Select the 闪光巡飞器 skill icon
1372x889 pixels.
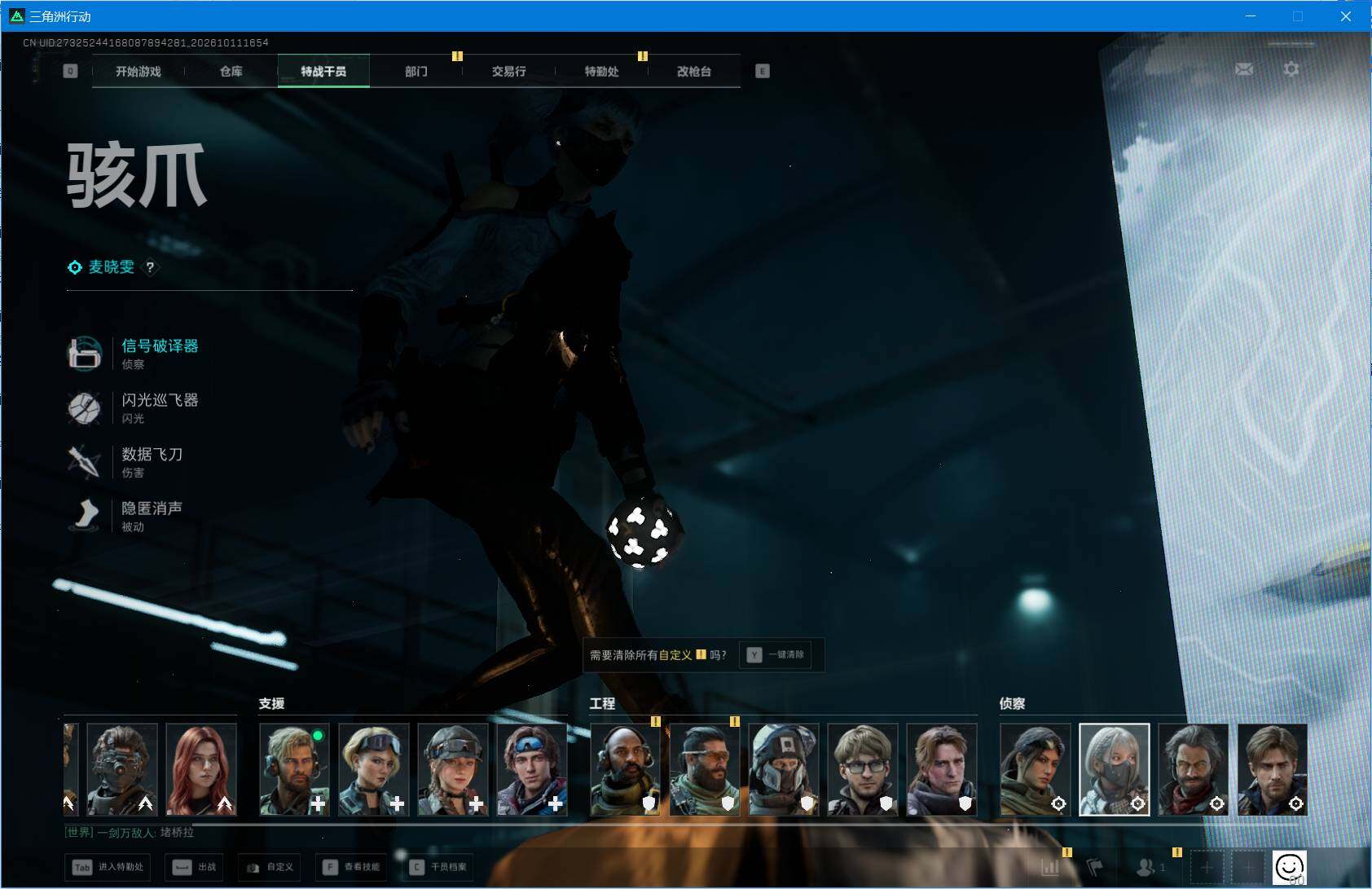click(84, 407)
